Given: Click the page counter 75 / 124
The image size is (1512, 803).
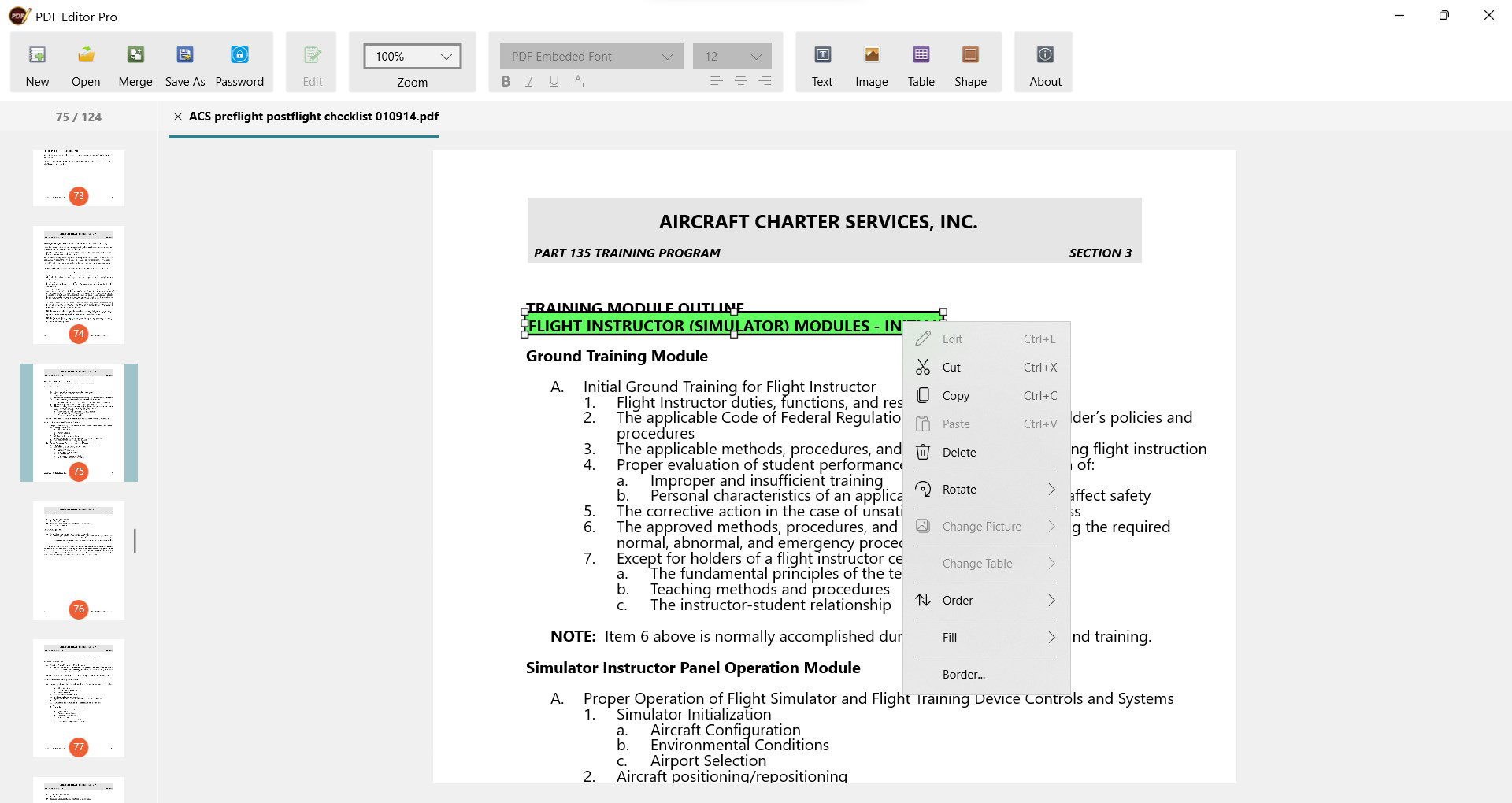Looking at the screenshot, I should point(79,117).
